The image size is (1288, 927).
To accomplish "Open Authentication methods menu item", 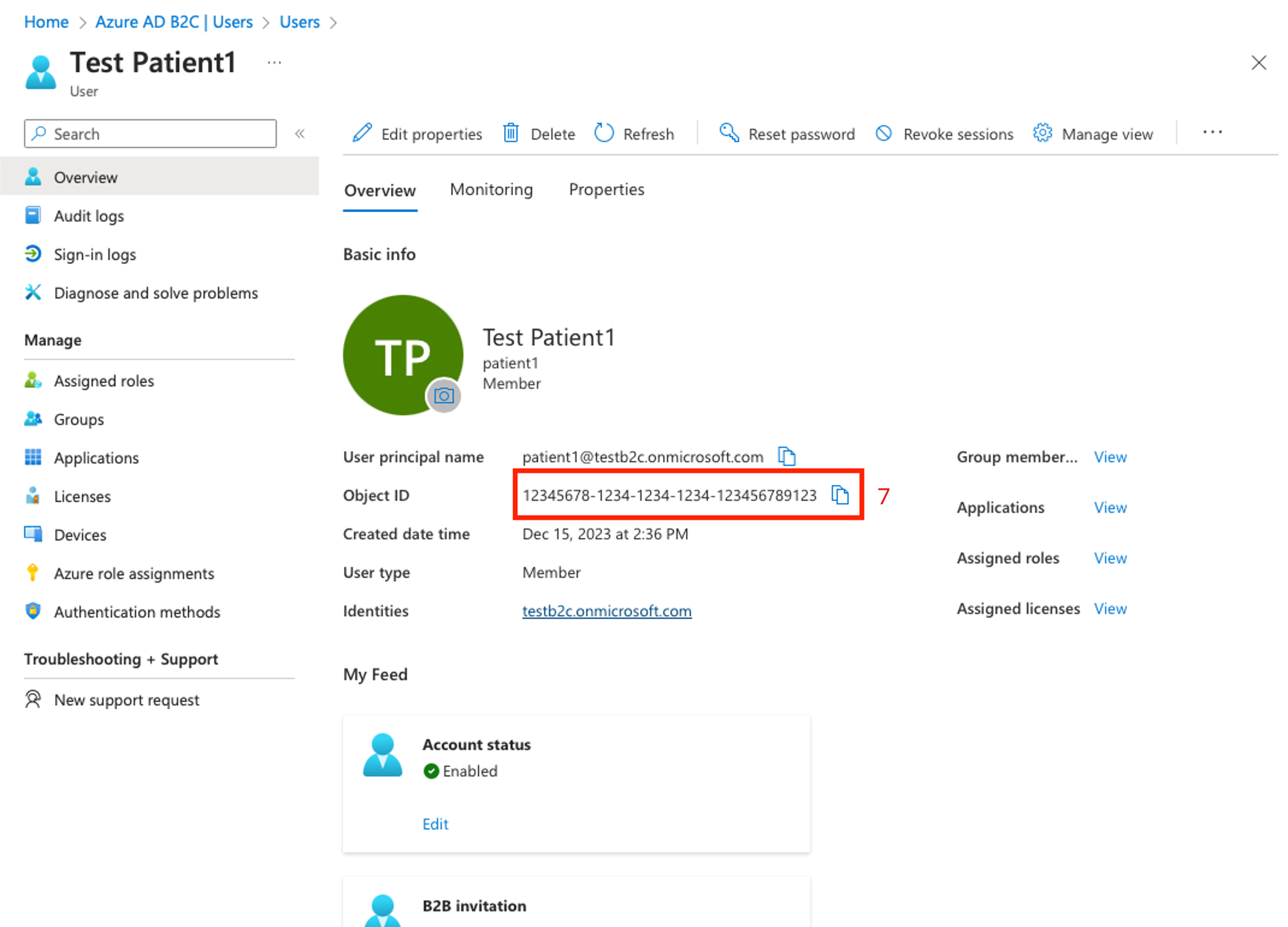I will pos(137,612).
